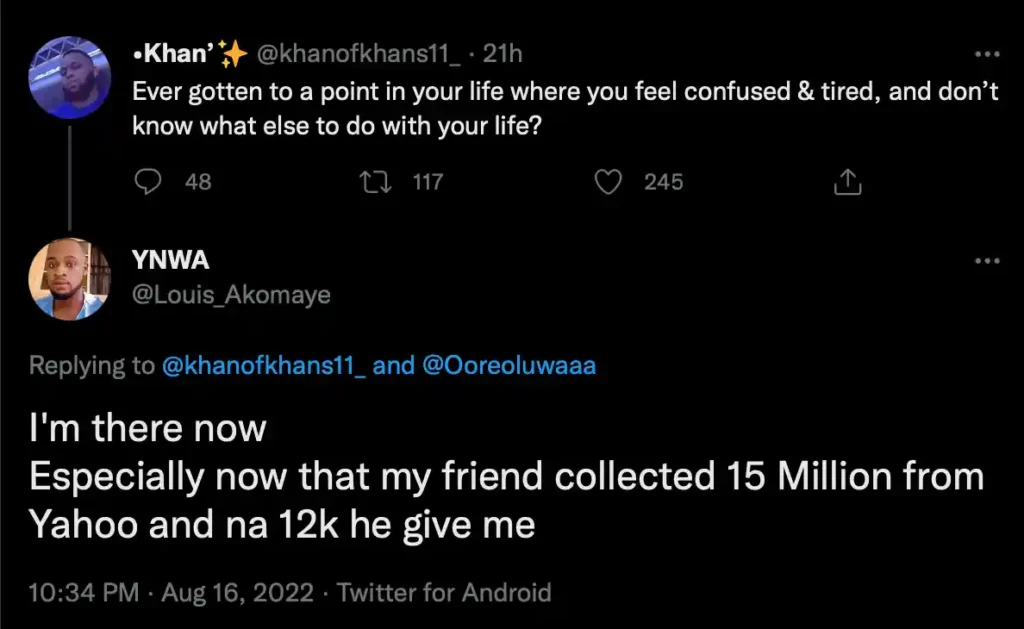Click the 117 retweet count
This screenshot has height=629, width=1024.
point(427,181)
